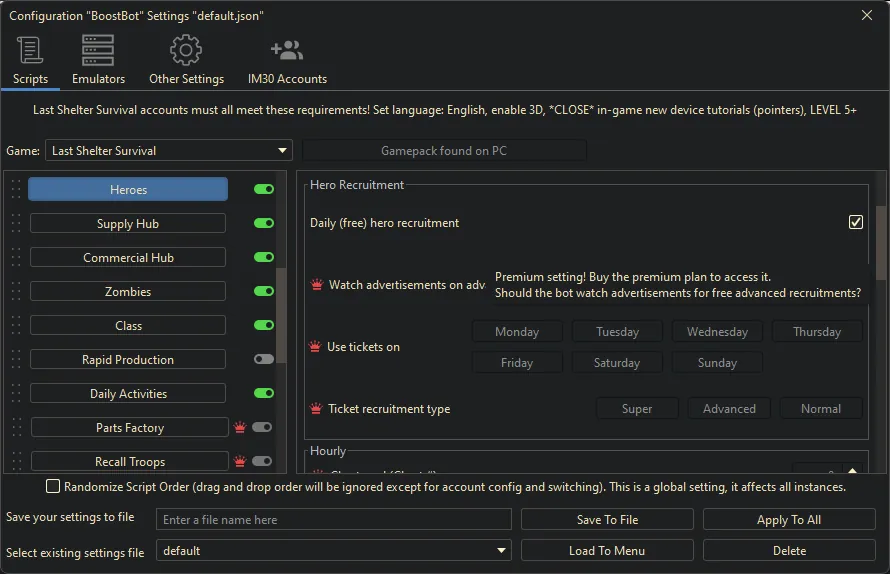This screenshot has width=890, height=574.
Task: Toggle the Commercial Hub script switch
Action: (x=264, y=257)
